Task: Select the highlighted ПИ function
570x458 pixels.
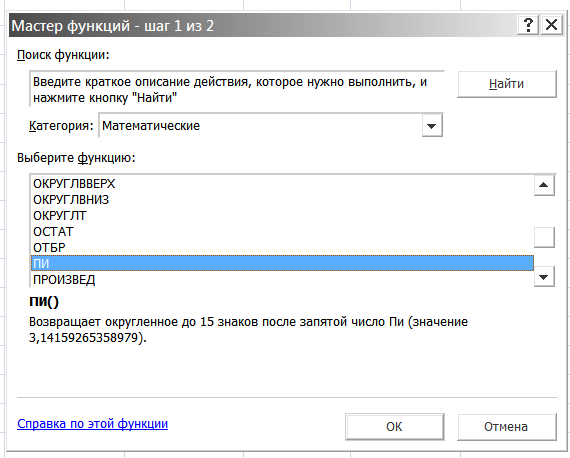Action: (282, 263)
